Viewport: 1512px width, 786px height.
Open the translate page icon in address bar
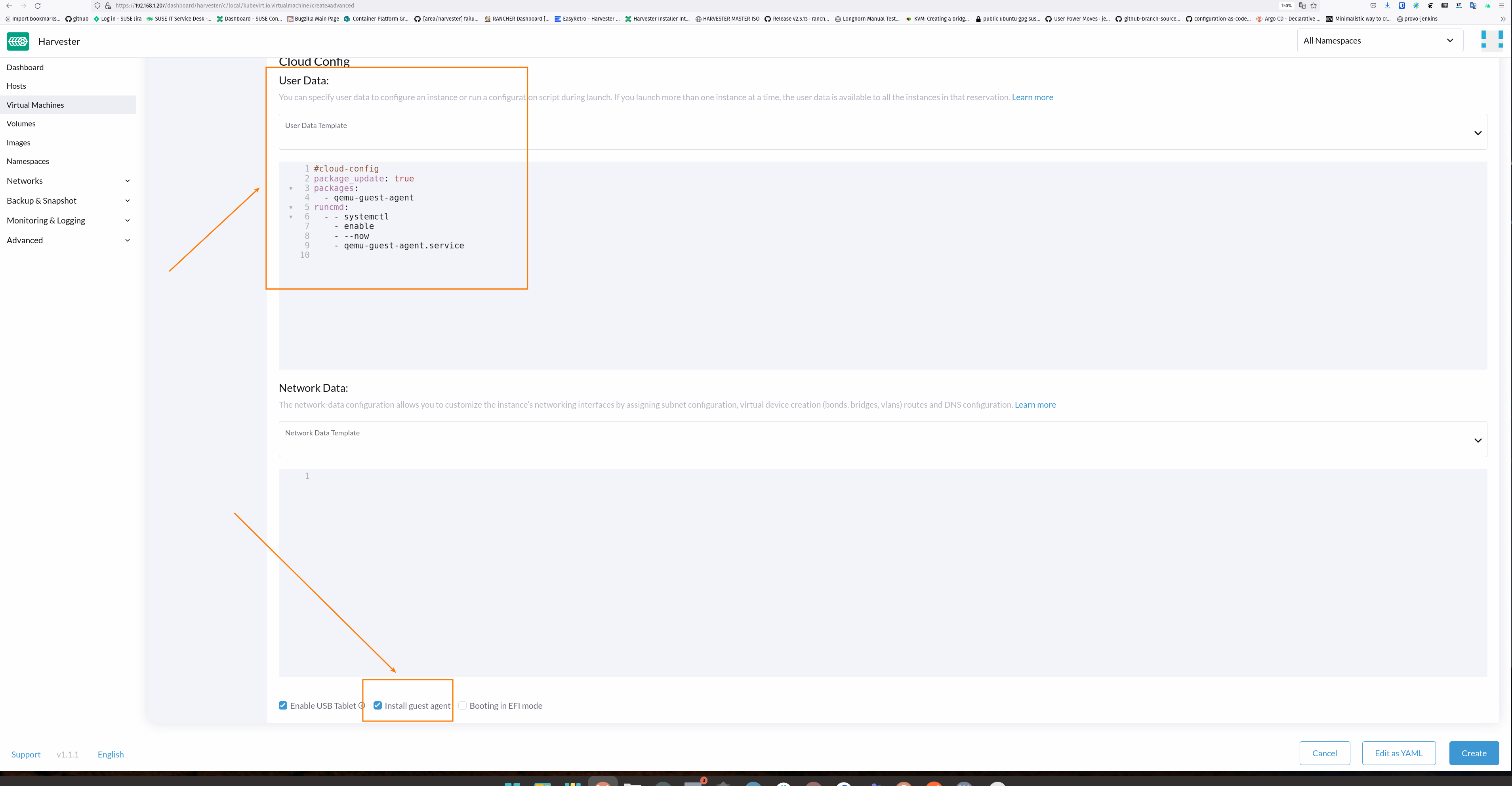(1302, 5)
